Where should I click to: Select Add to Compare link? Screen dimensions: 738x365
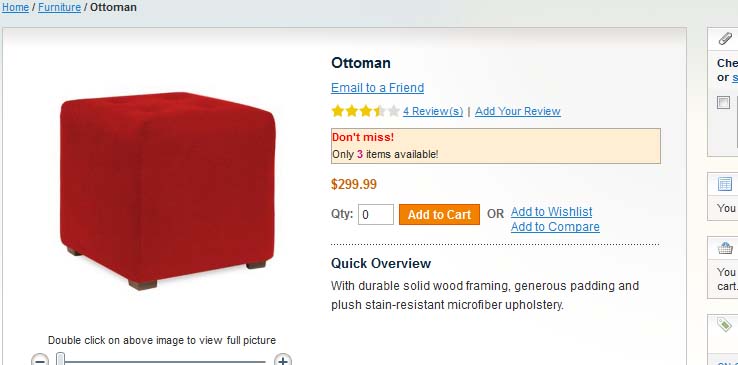click(x=555, y=227)
